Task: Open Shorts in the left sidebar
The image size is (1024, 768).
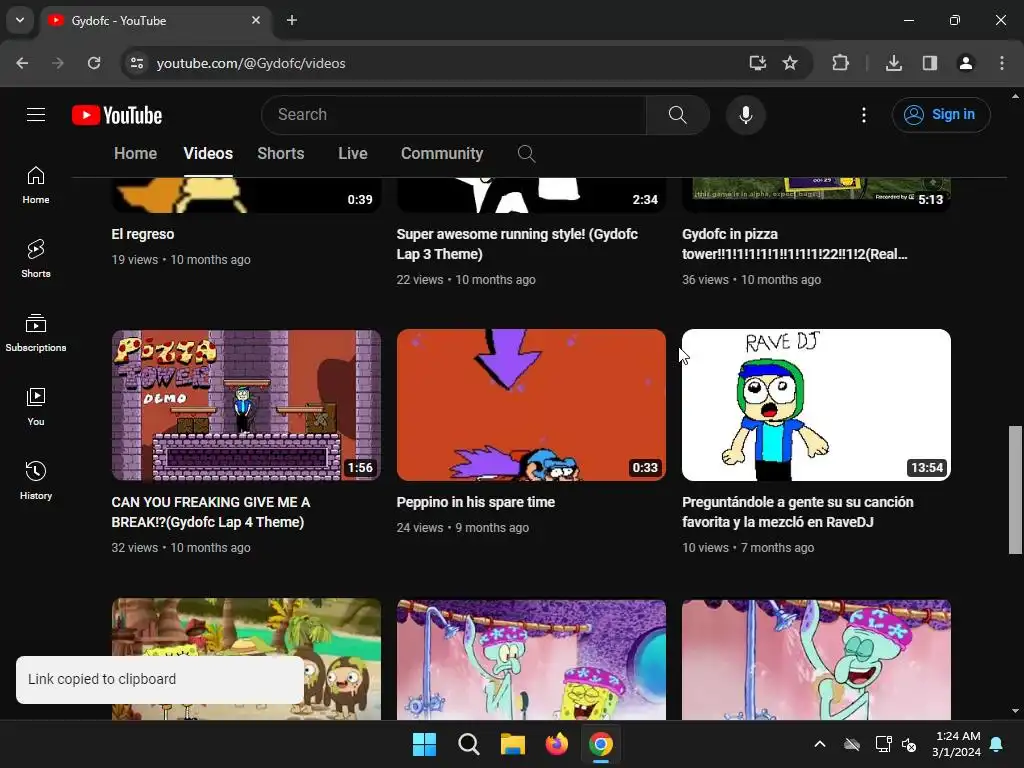Action: pyautogui.click(x=36, y=259)
